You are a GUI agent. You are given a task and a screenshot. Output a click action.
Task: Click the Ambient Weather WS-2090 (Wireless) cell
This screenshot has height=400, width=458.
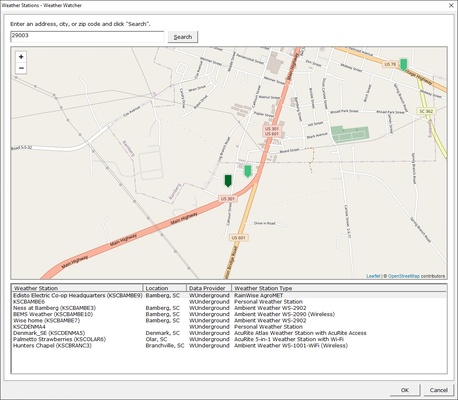[284, 314]
